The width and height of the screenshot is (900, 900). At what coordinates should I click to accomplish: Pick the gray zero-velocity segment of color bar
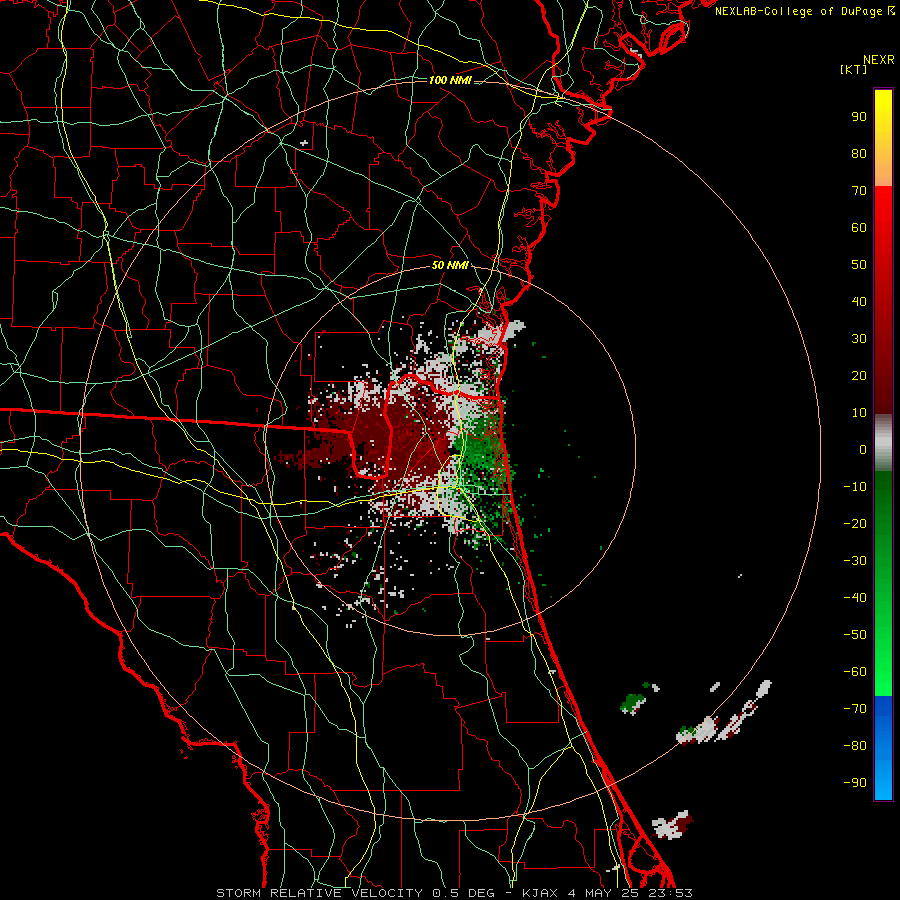[x=883, y=443]
